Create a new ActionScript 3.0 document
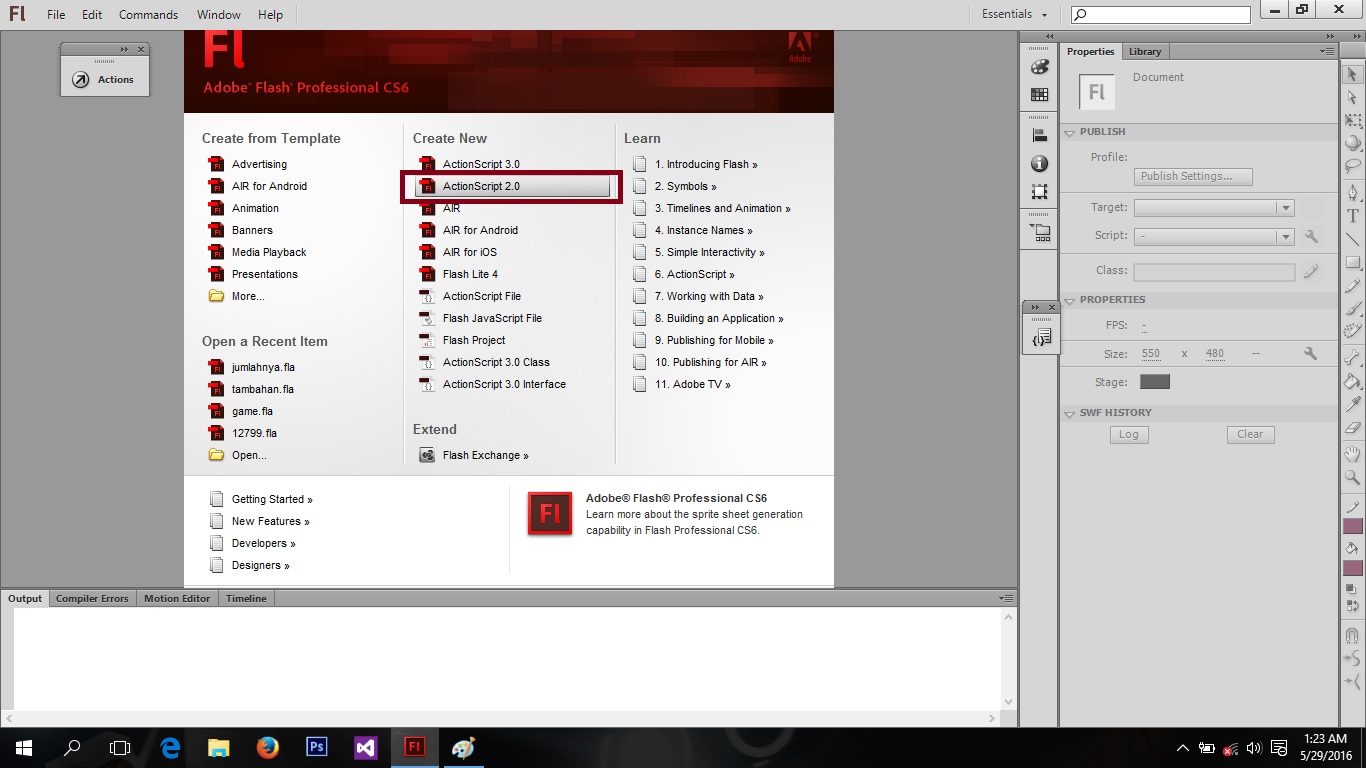Viewport: 1366px width, 768px height. 480,164
